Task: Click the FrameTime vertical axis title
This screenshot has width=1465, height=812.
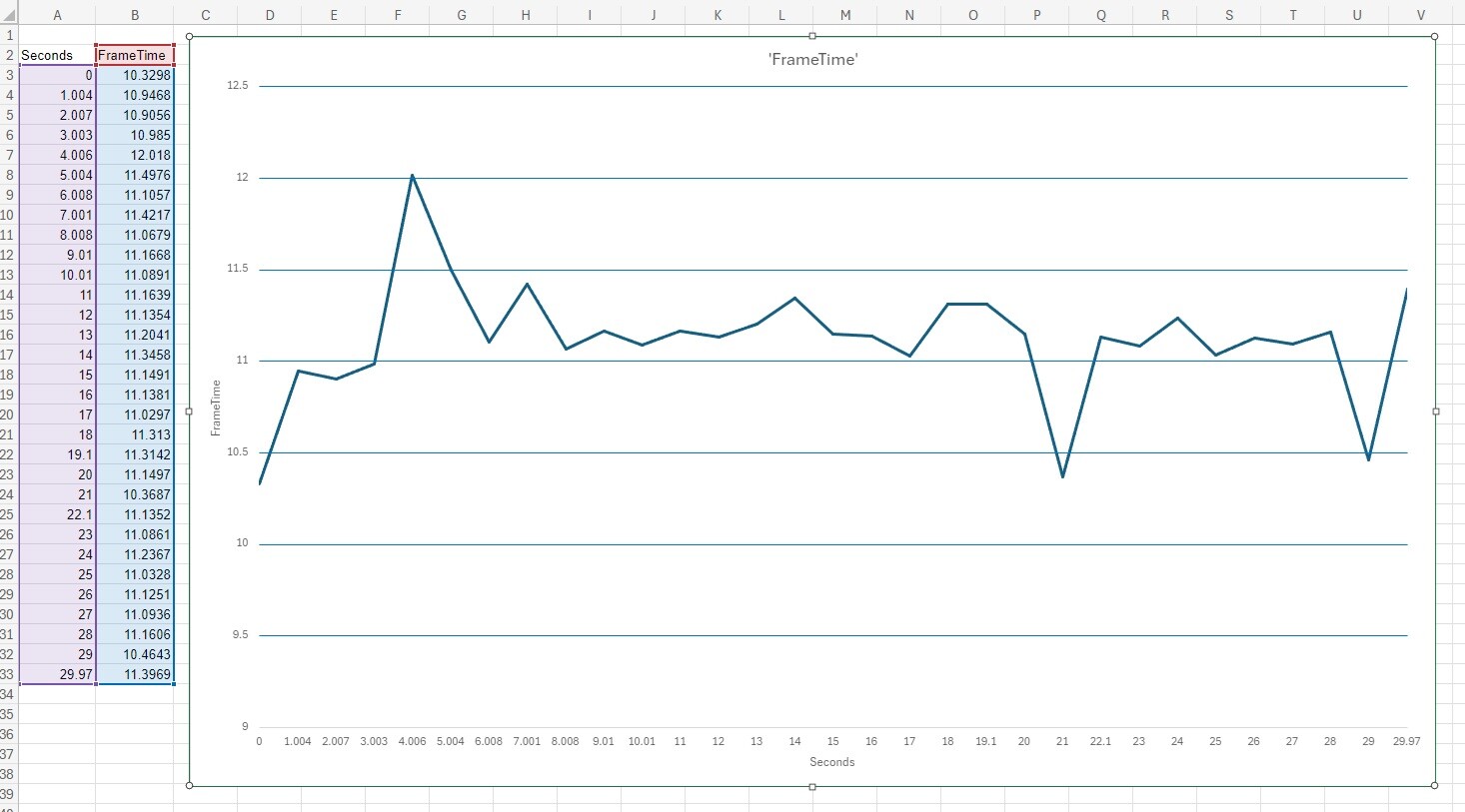Action: point(216,408)
